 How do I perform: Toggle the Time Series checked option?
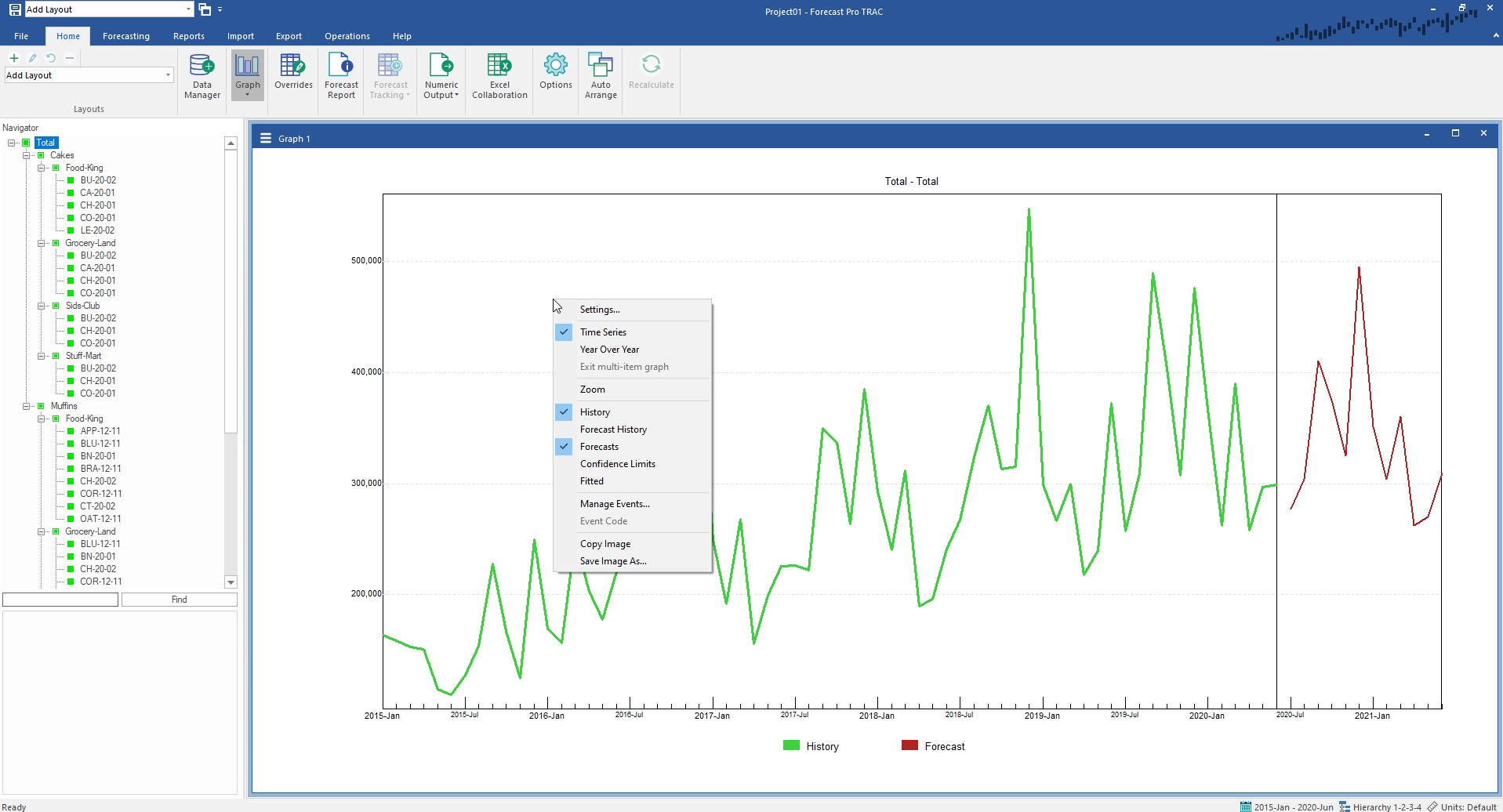[632, 332]
